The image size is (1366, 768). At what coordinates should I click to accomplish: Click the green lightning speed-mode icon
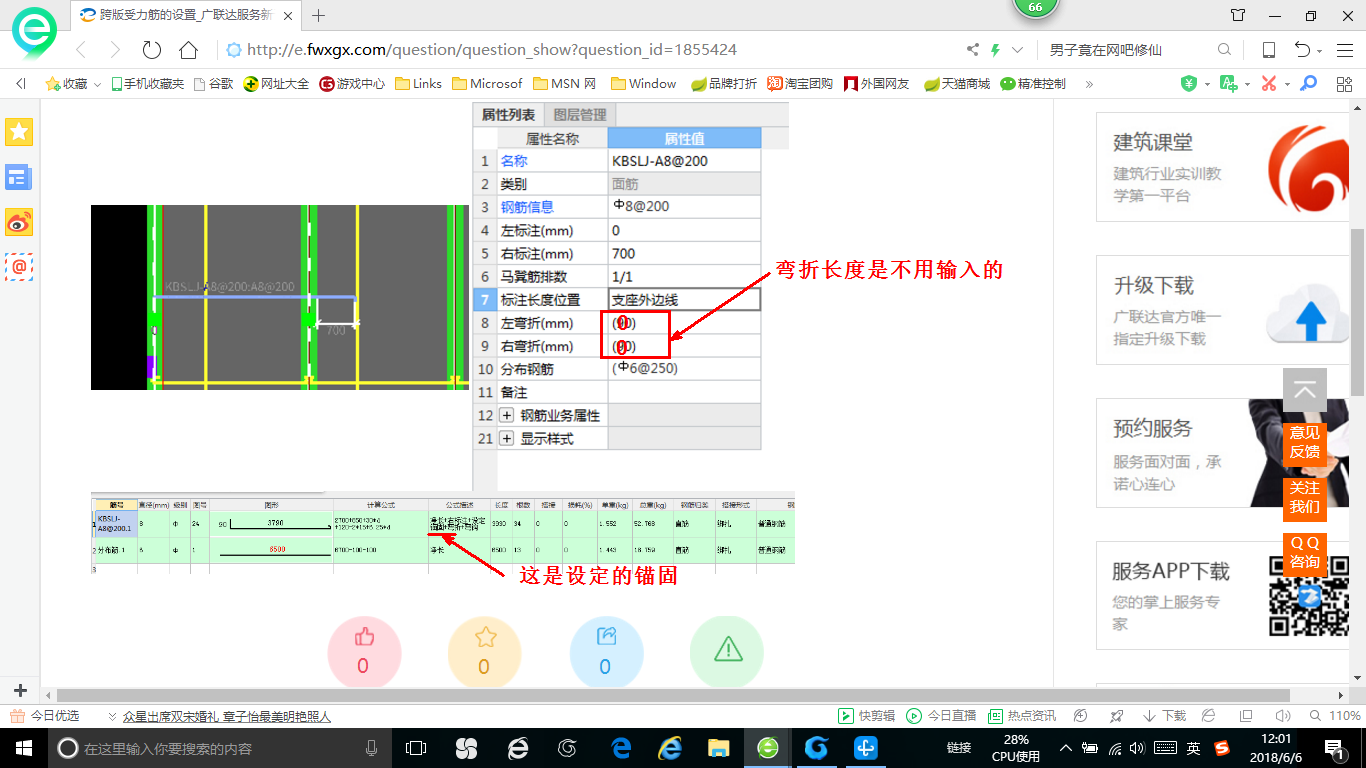pyautogui.click(x=996, y=50)
